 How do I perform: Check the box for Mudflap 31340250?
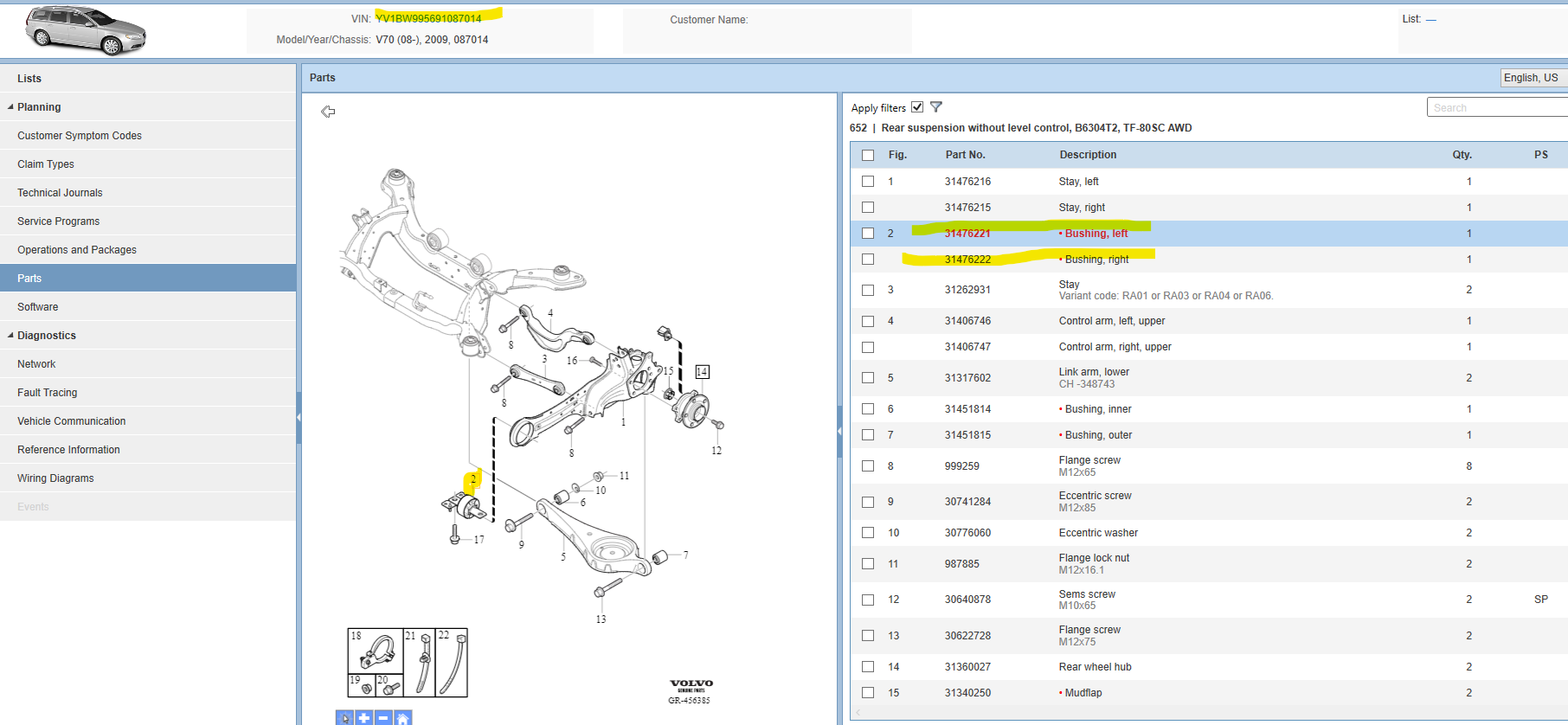[868, 693]
